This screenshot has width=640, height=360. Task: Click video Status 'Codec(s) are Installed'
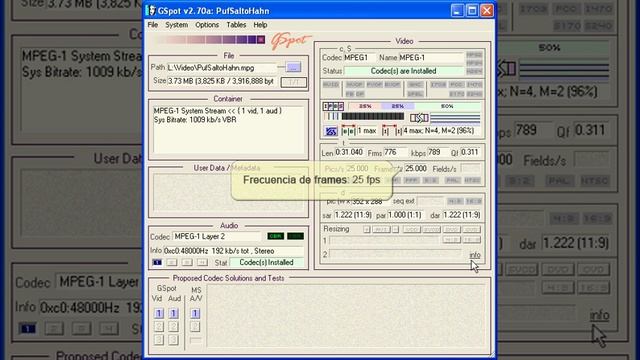[403, 71]
